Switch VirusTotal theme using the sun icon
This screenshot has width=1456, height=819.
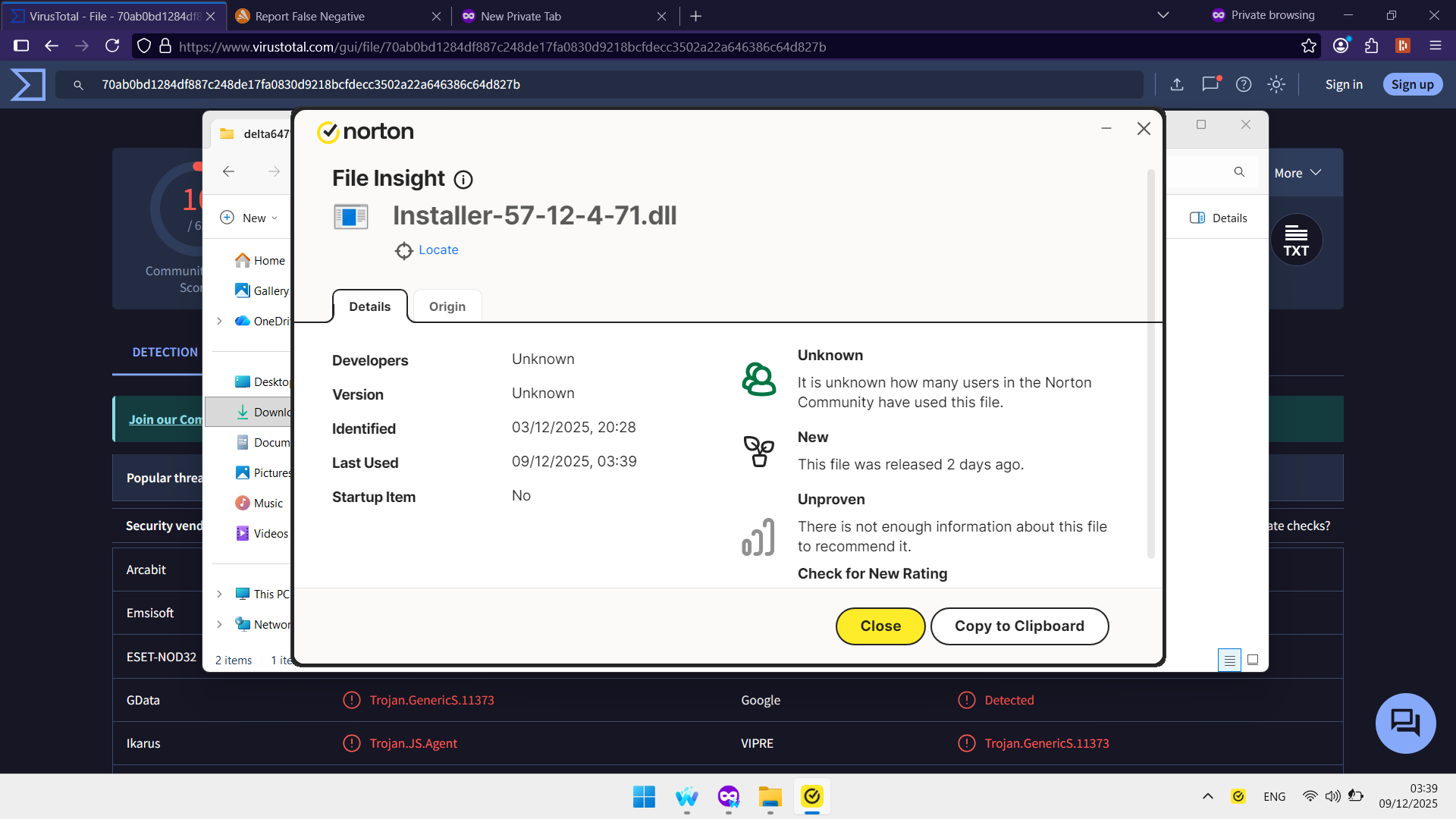[x=1277, y=84]
